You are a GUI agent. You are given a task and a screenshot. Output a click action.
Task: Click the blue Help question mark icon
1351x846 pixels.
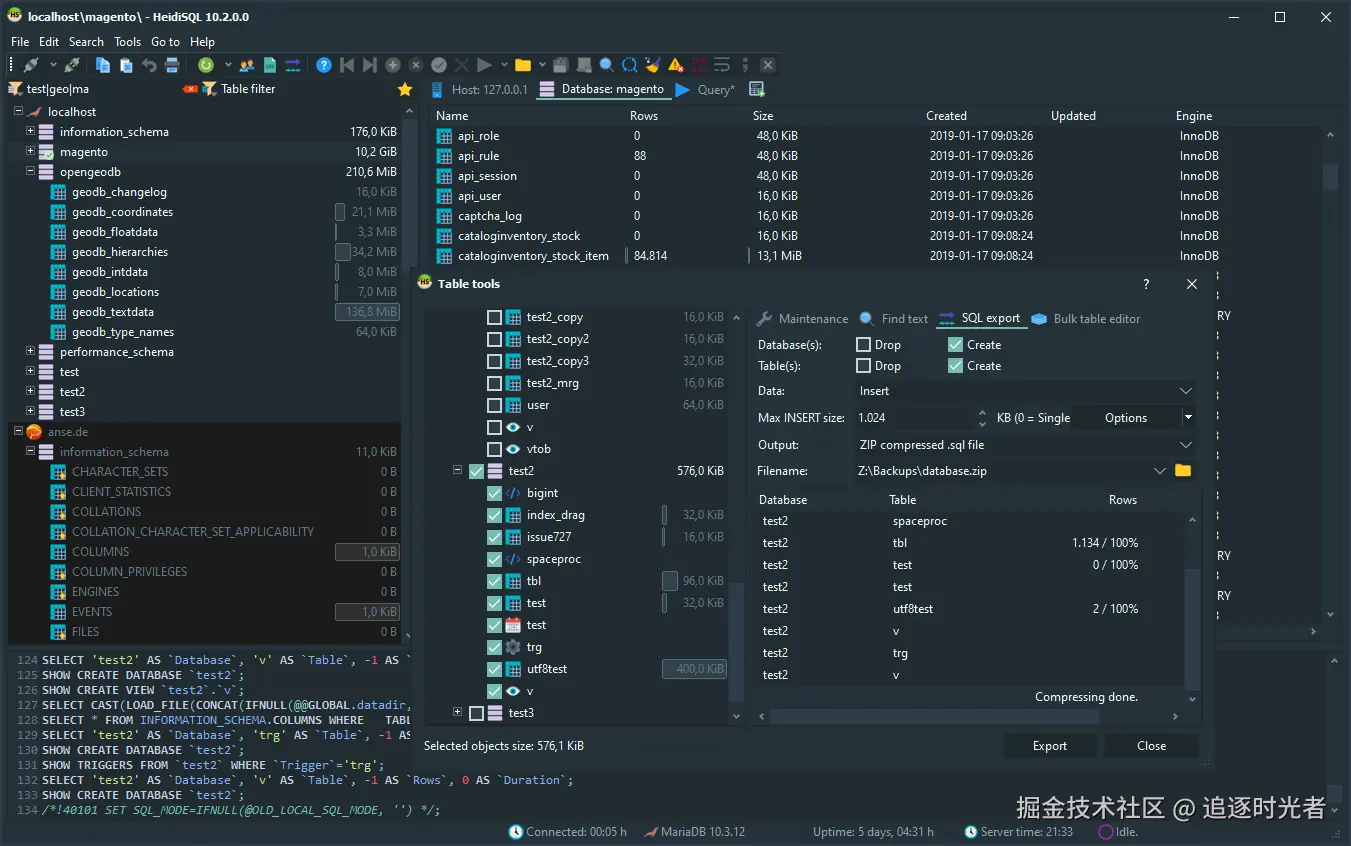tap(324, 65)
